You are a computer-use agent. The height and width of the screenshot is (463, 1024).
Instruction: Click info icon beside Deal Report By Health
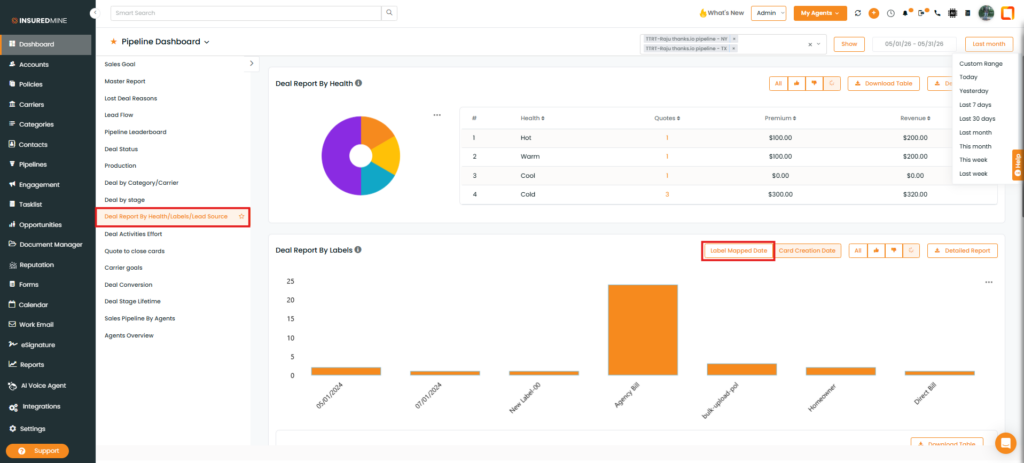359,84
